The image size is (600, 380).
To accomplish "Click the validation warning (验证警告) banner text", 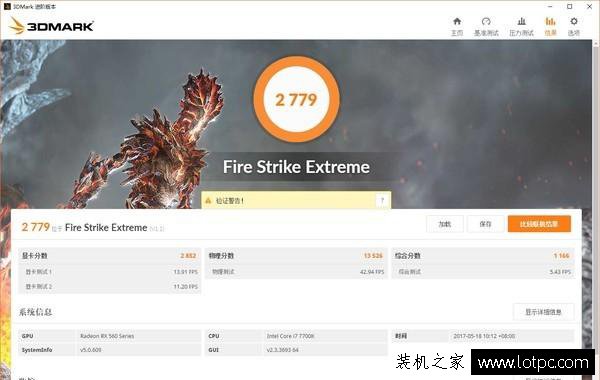I will point(230,201).
